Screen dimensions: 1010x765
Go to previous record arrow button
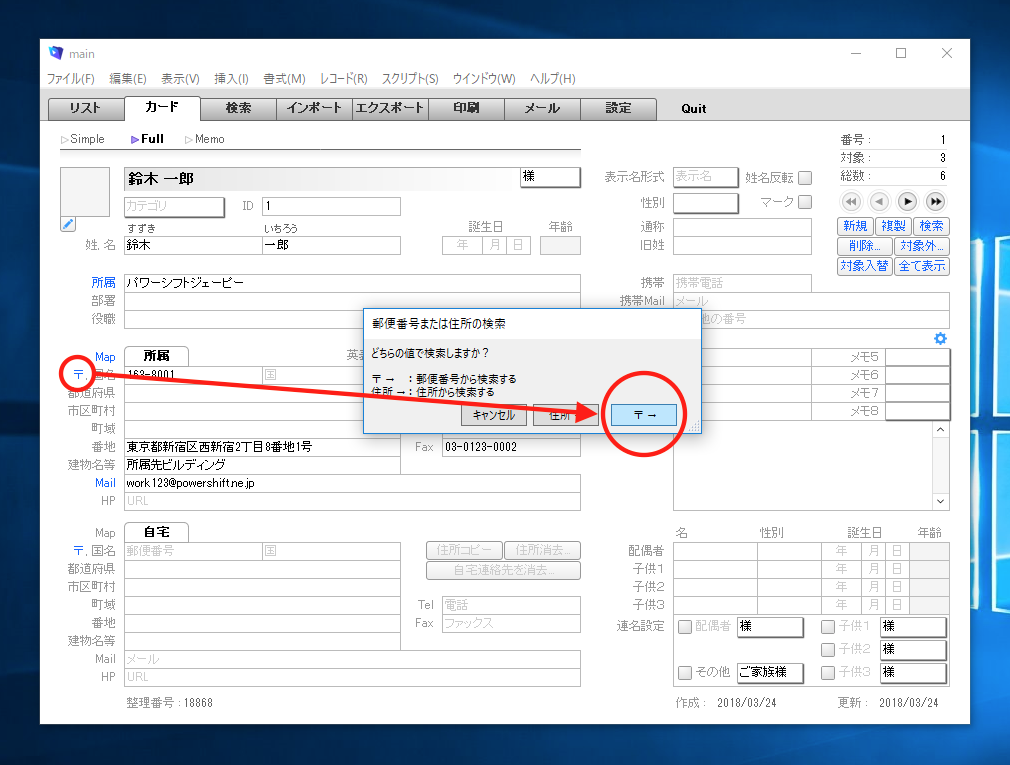[x=879, y=202]
